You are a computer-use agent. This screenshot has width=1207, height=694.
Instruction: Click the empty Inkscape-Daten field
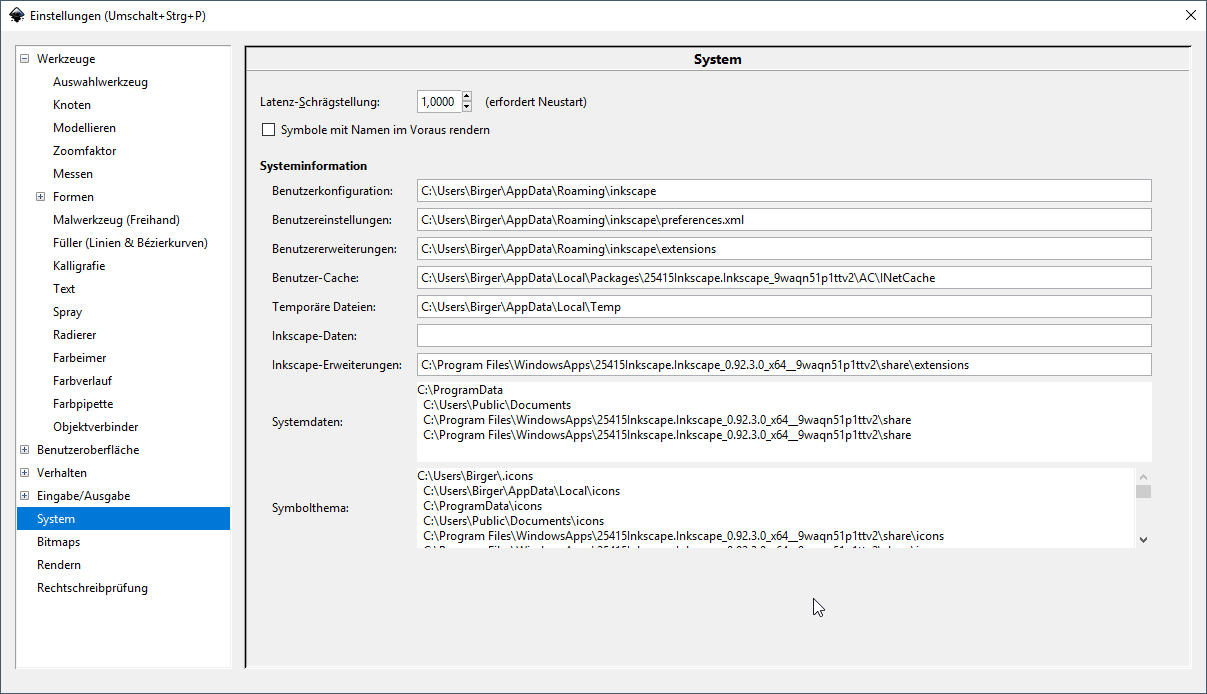click(783, 336)
